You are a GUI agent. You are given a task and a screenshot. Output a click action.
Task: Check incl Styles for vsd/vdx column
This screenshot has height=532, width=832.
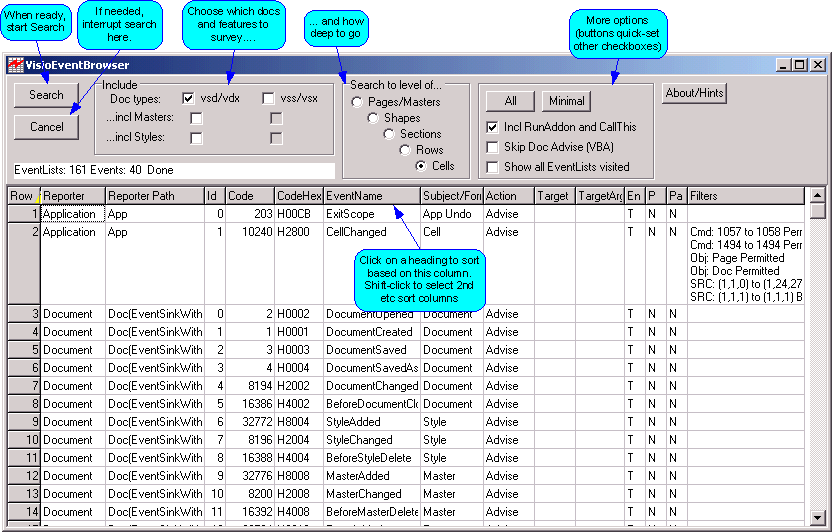[x=196, y=138]
